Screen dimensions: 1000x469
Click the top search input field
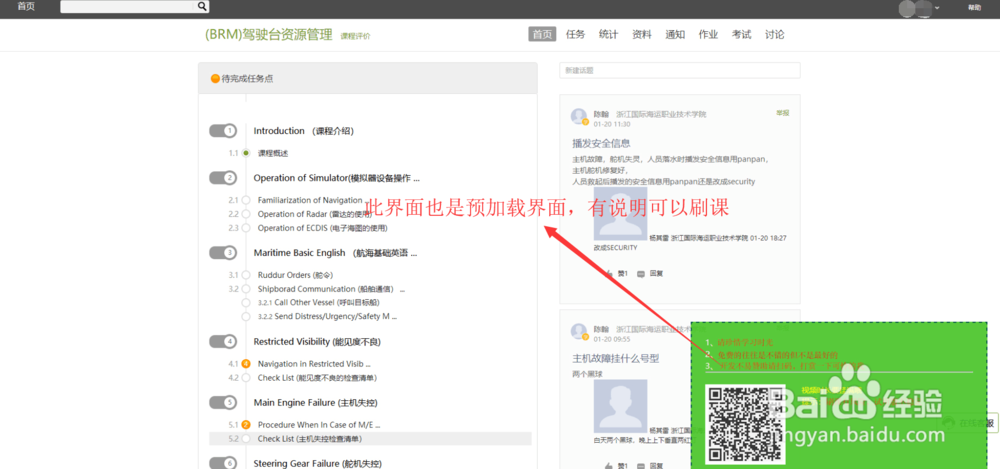click(x=128, y=6)
